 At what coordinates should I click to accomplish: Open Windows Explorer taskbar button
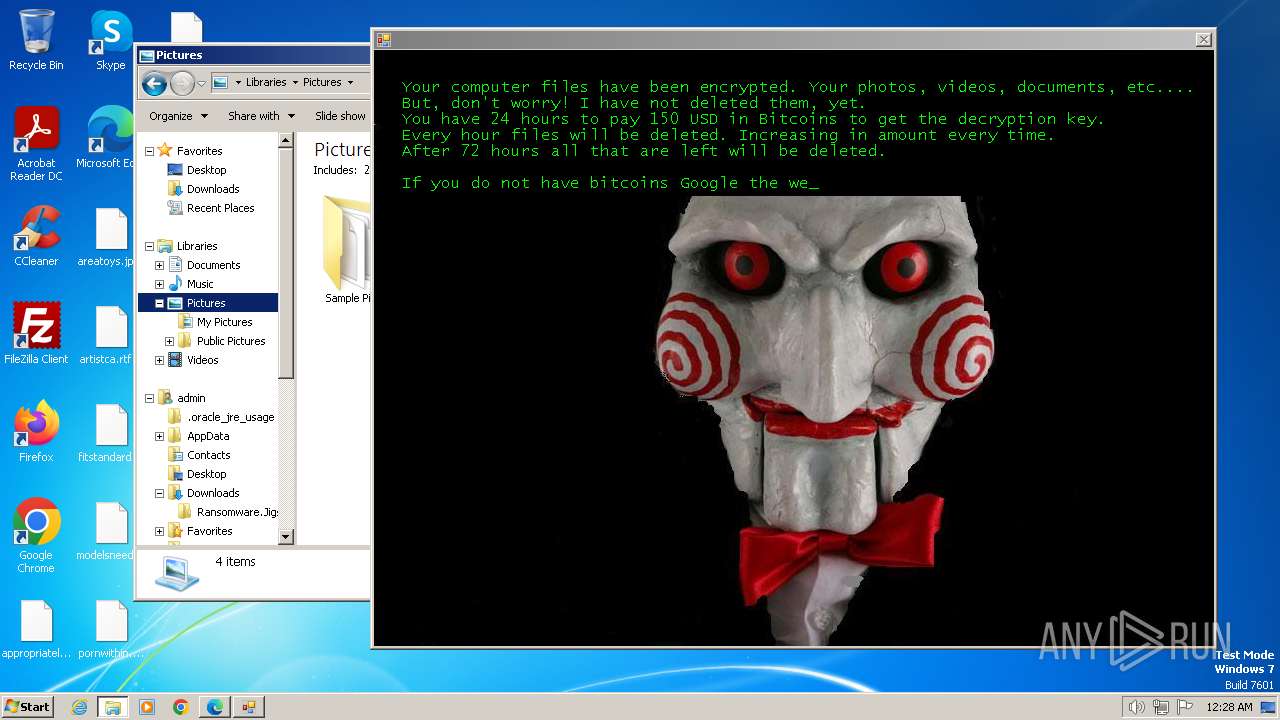(112, 707)
